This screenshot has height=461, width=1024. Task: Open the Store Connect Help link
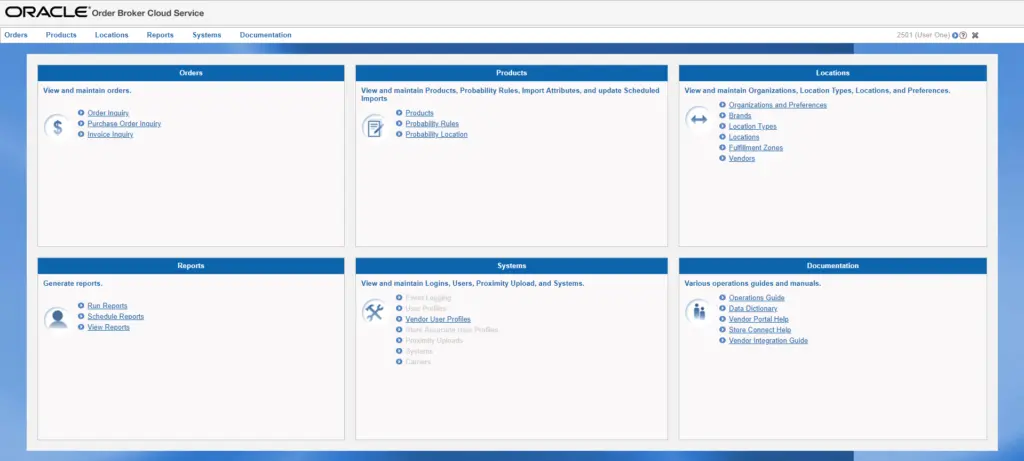point(760,330)
